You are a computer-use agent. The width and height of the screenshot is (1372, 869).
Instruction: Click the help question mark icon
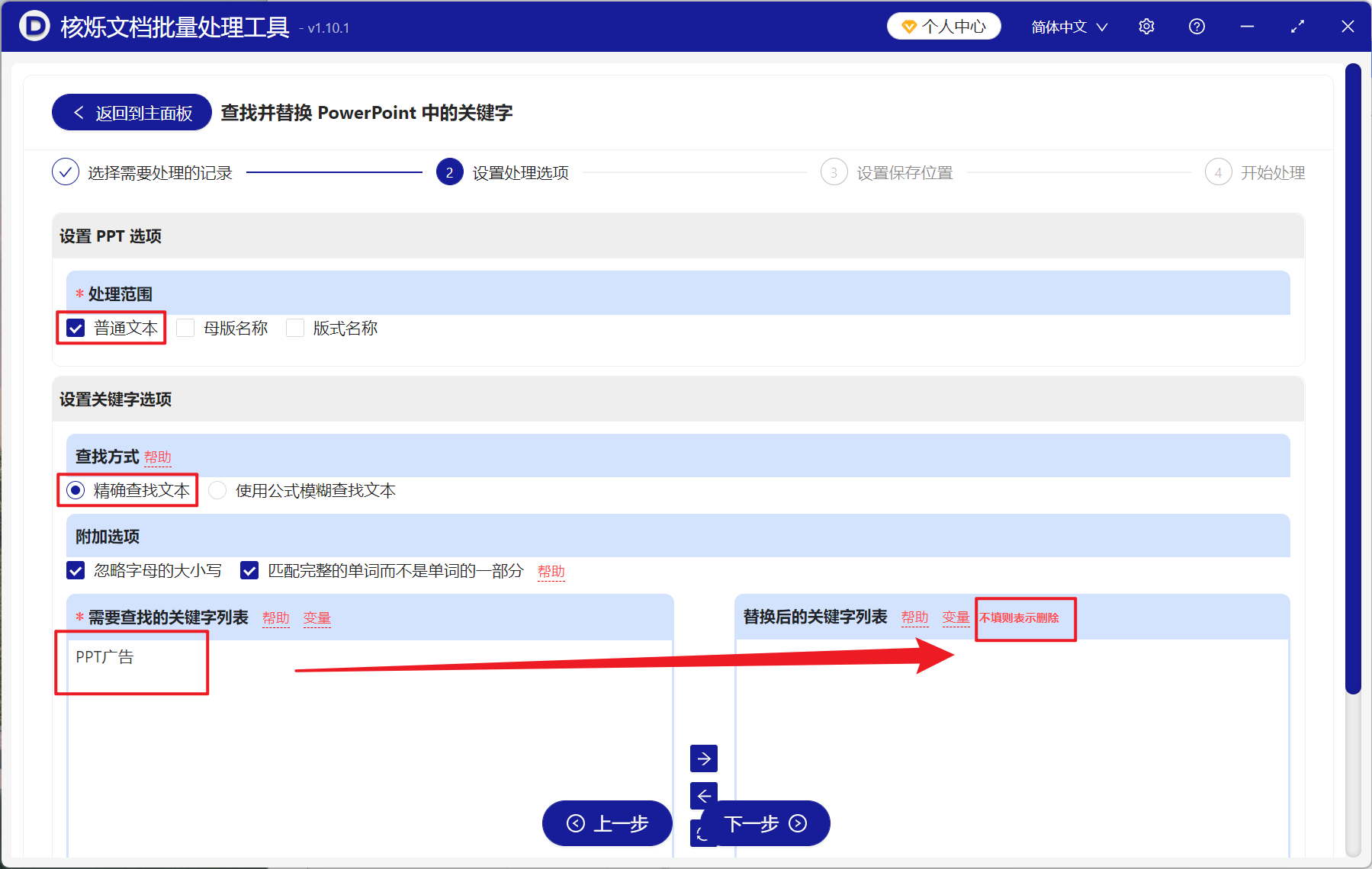click(1196, 26)
